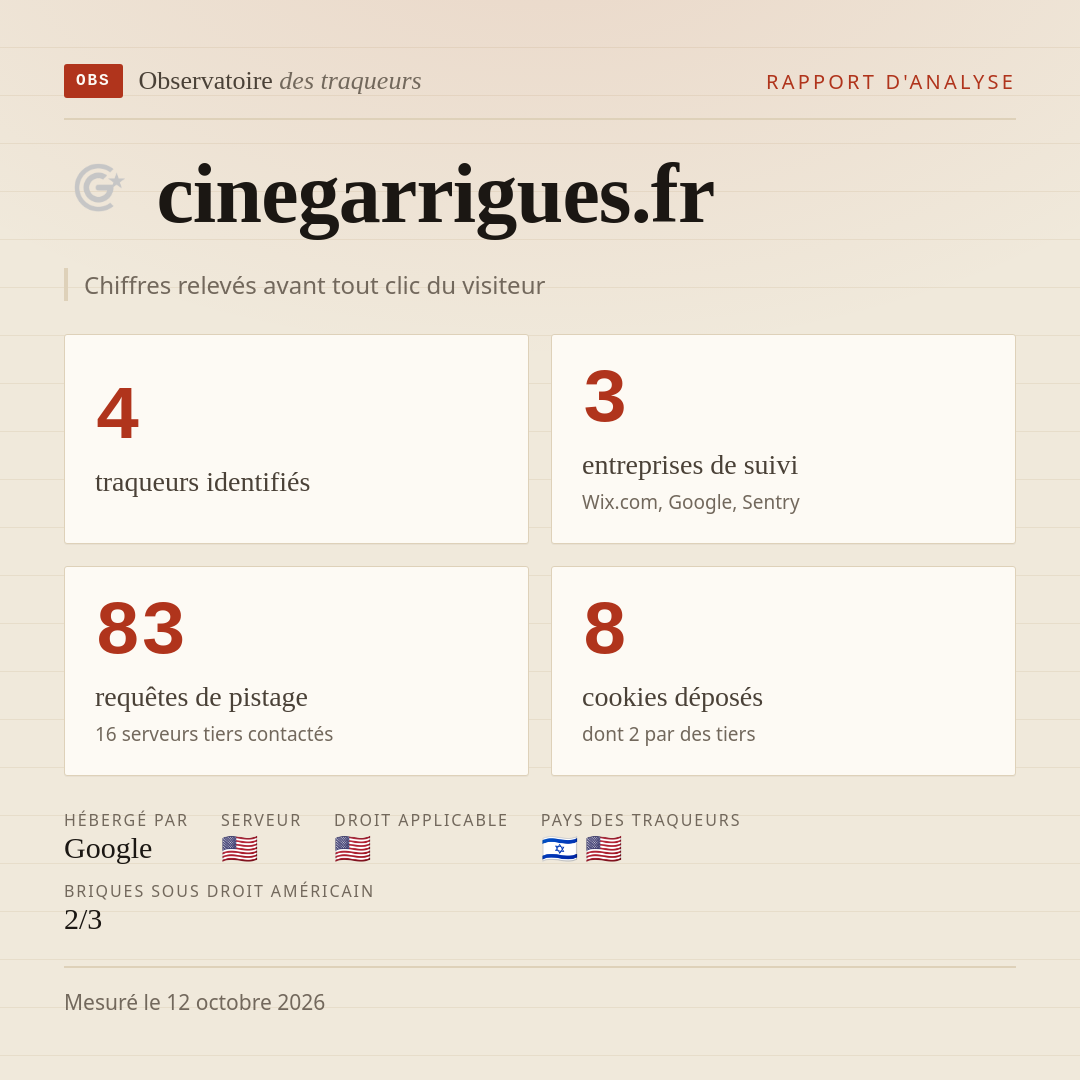The image size is (1080, 1080).
Task: Click the subtitle 'Chiffres relevés avant tout clic'
Action: click(x=314, y=285)
